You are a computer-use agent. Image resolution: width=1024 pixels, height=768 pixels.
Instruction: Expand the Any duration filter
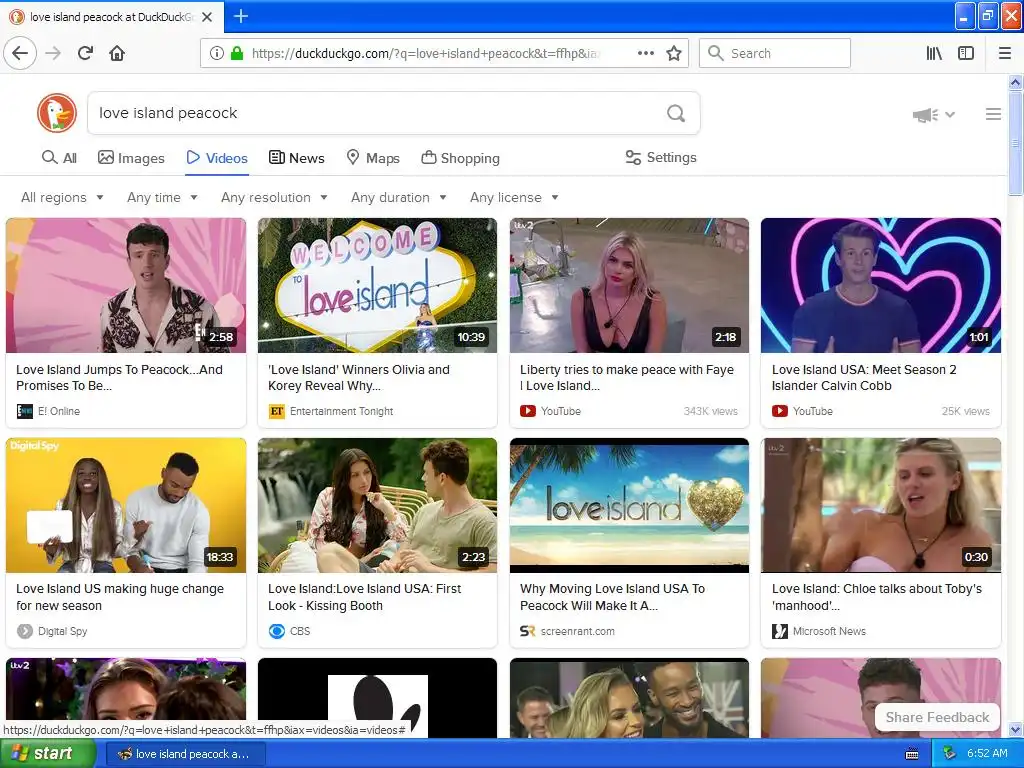(x=398, y=197)
